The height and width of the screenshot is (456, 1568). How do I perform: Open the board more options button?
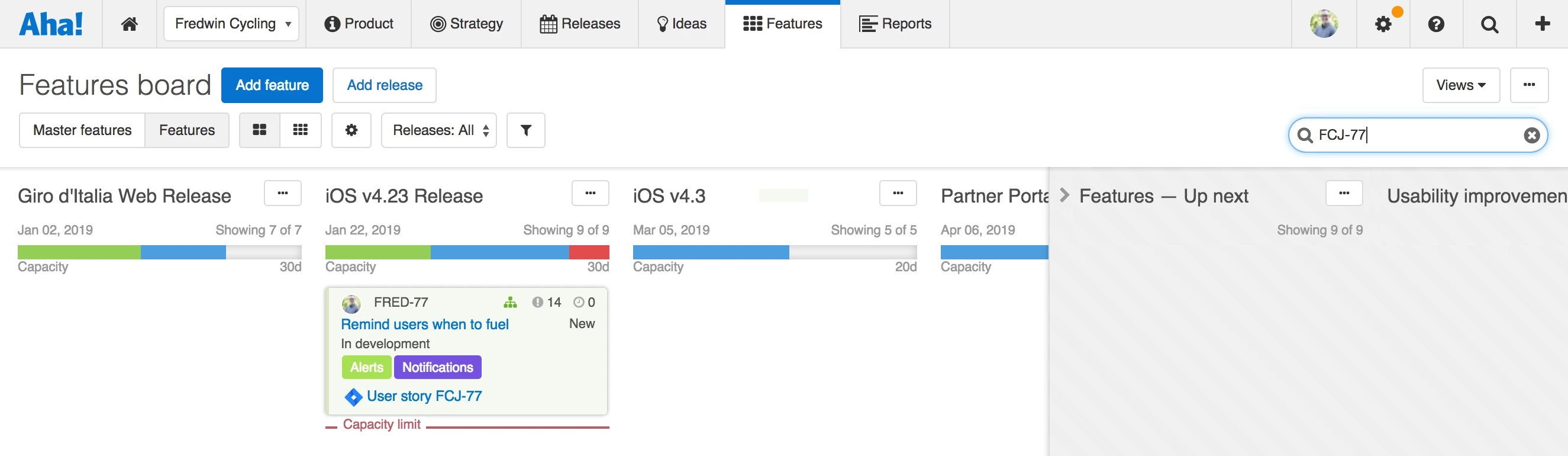tap(1529, 85)
